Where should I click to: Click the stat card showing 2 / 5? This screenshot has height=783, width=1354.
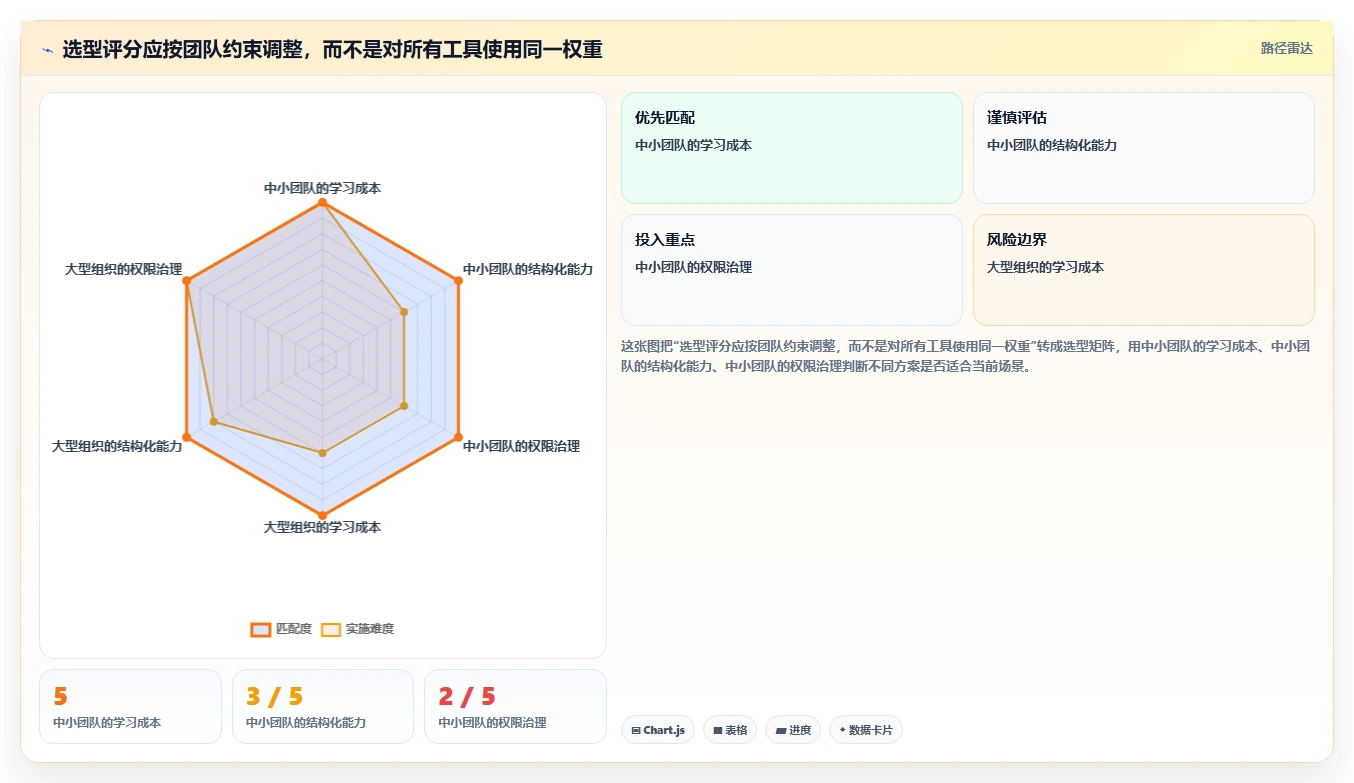[515, 706]
